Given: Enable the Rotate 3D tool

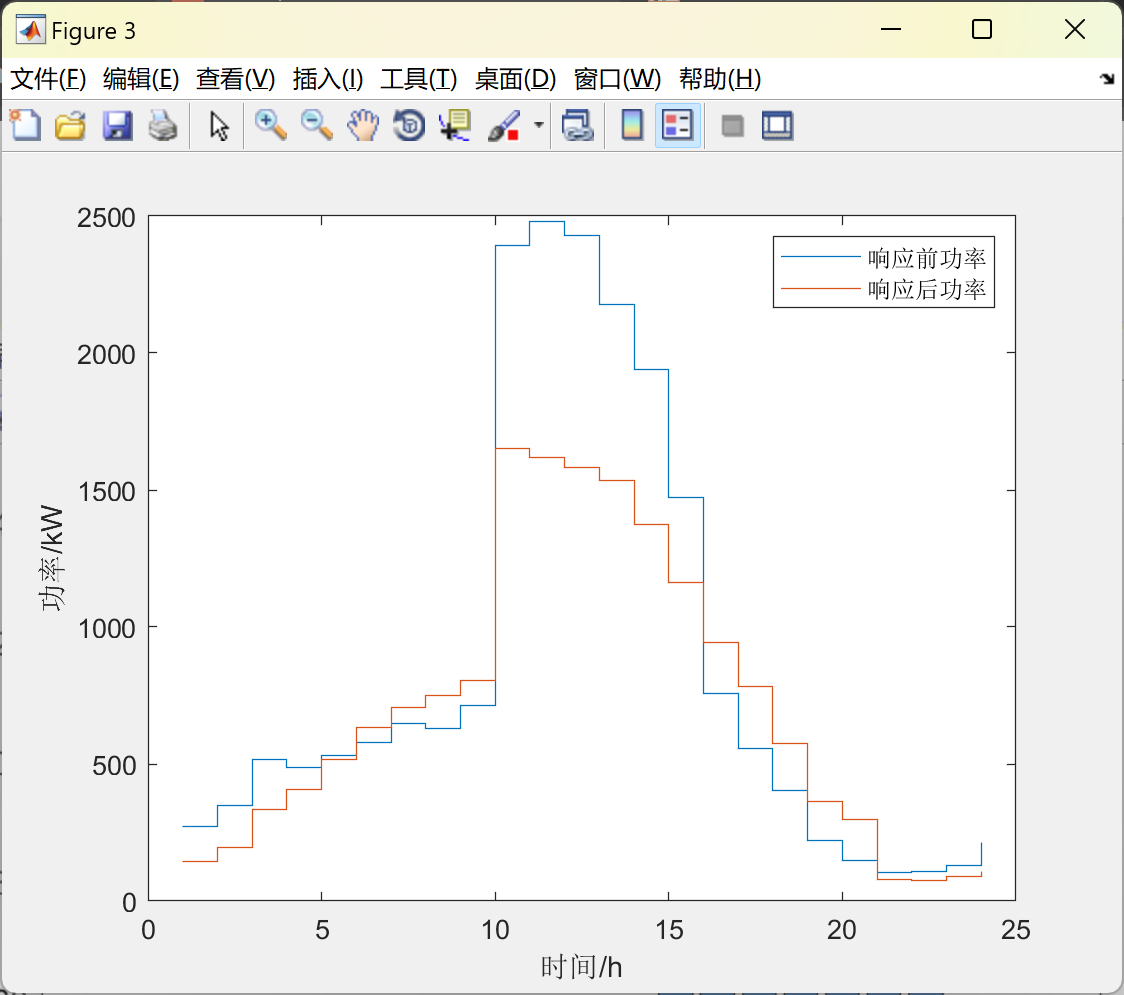Looking at the screenshot, I should pyautogui.click(x=409, y=125).
